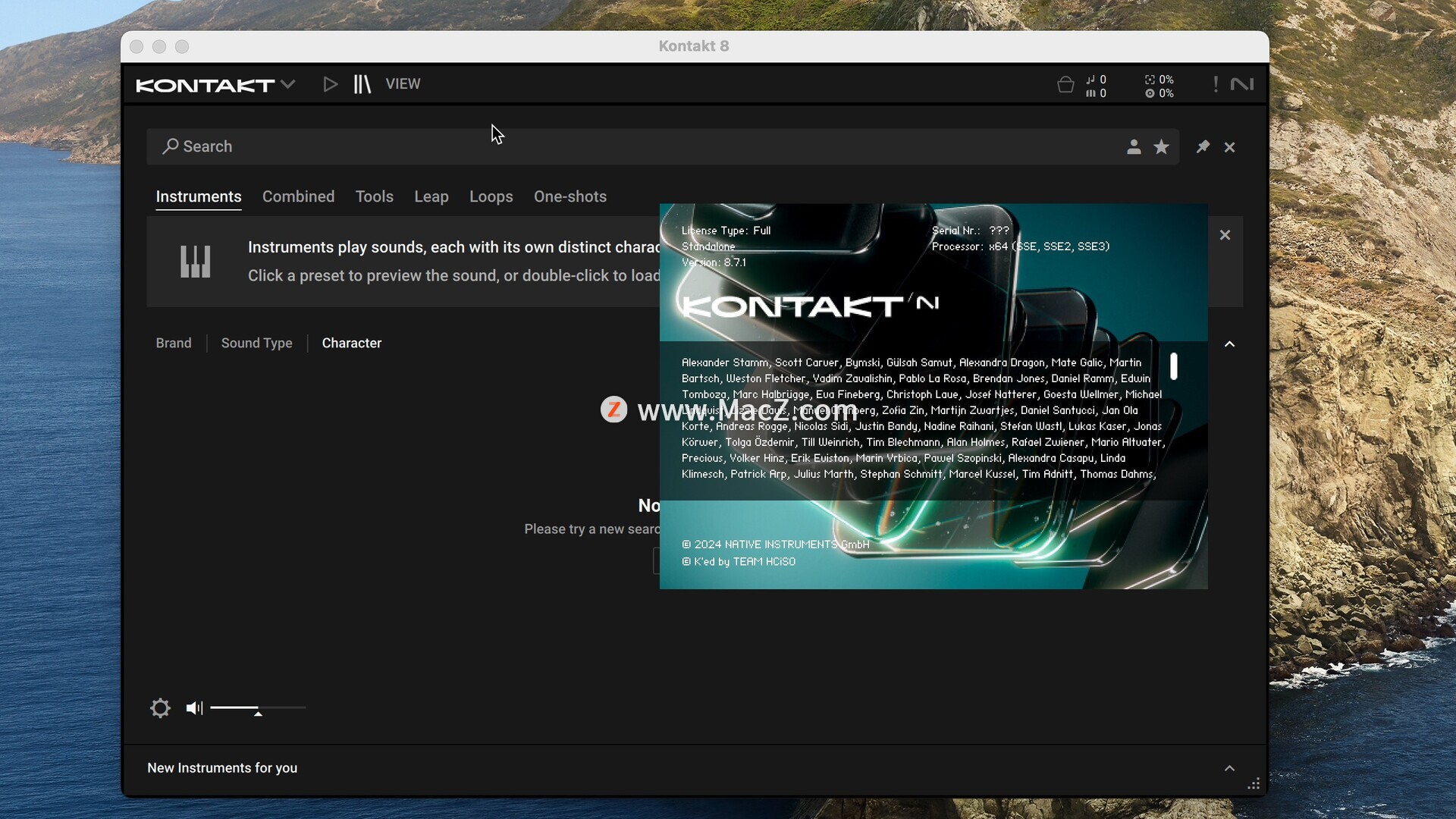Click the New Instruments for you label
Viewport: 1456px width, 819px height.
click(x=222, y=767)
